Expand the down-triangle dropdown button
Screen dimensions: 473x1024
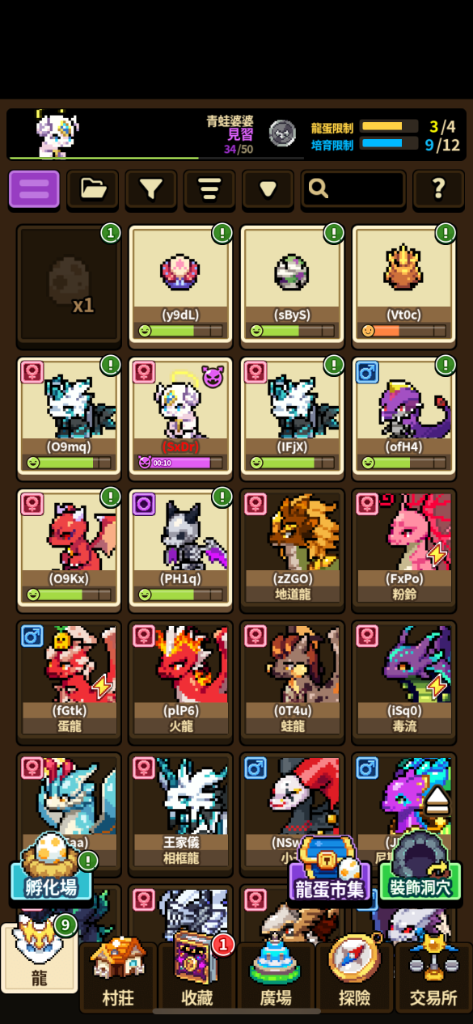click(x=268, y=189)
